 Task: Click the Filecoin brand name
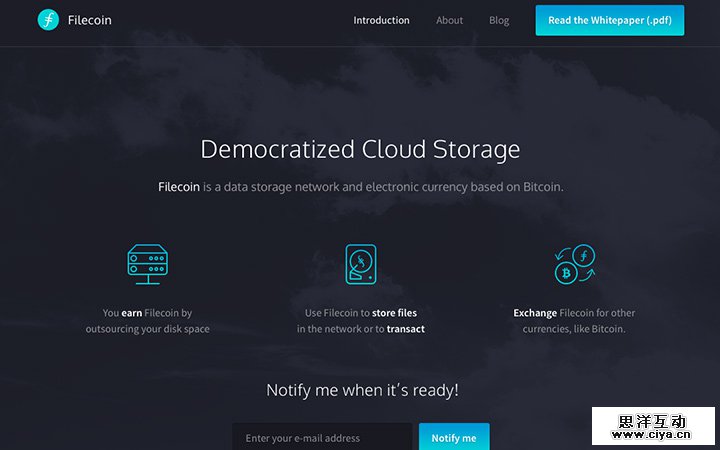90,20
